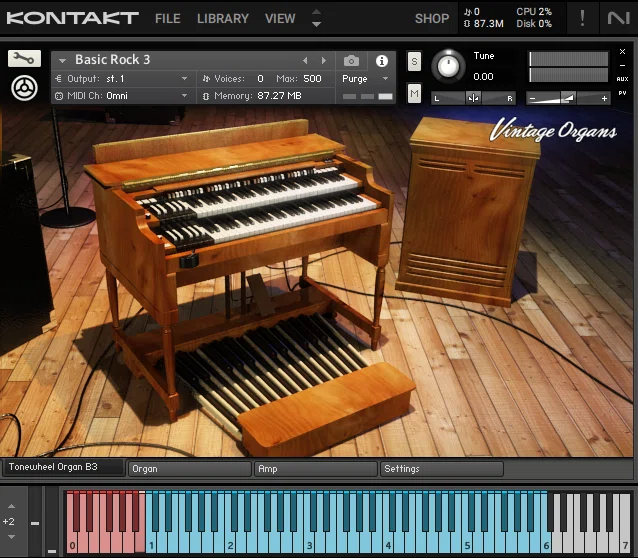This screenshot has height=558, width=638.
Task: Click the Memory icon next to 87.27 MB
Action: (x=206, y=96)
